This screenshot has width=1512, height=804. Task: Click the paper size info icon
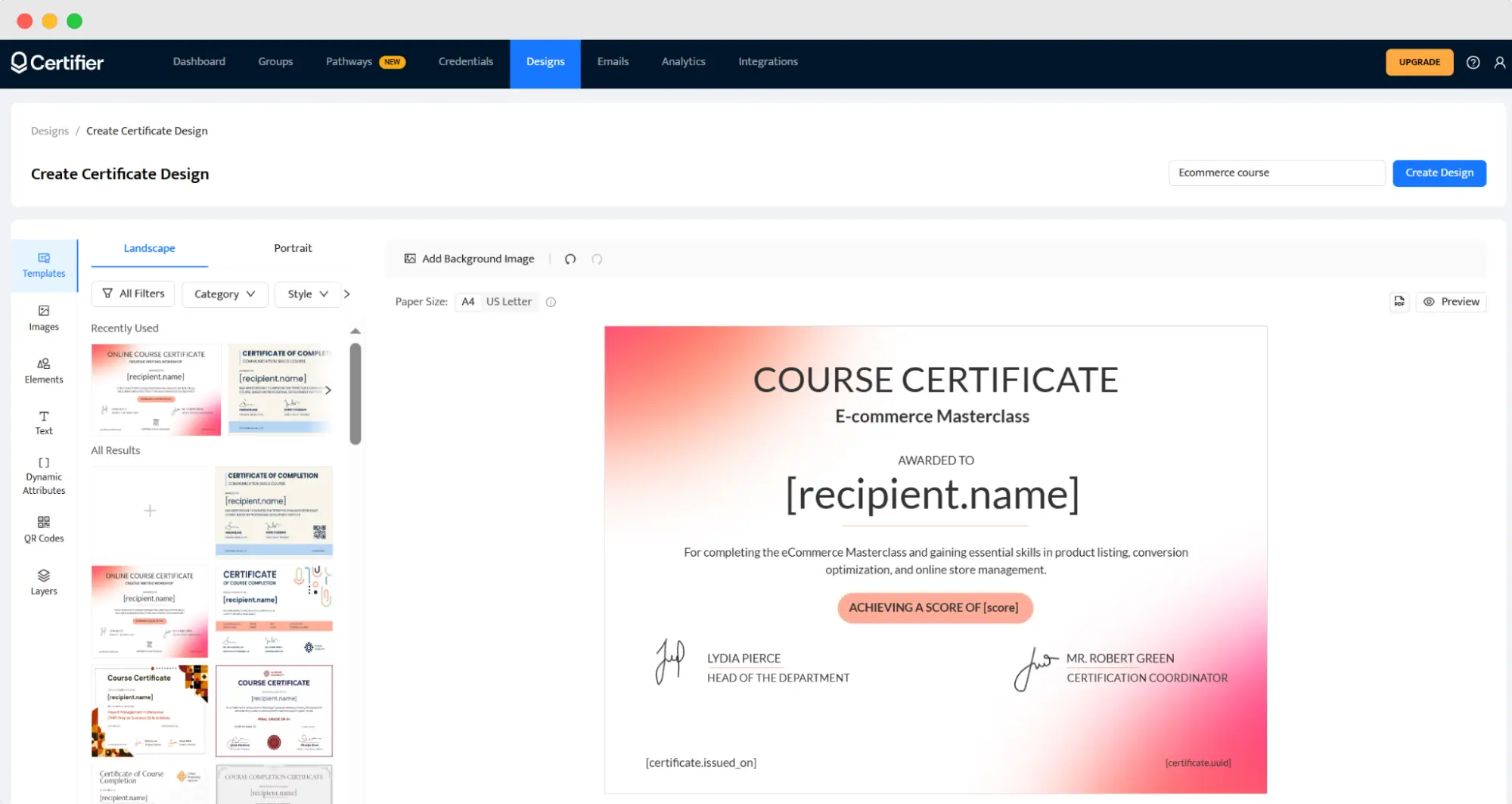[551, 302]
